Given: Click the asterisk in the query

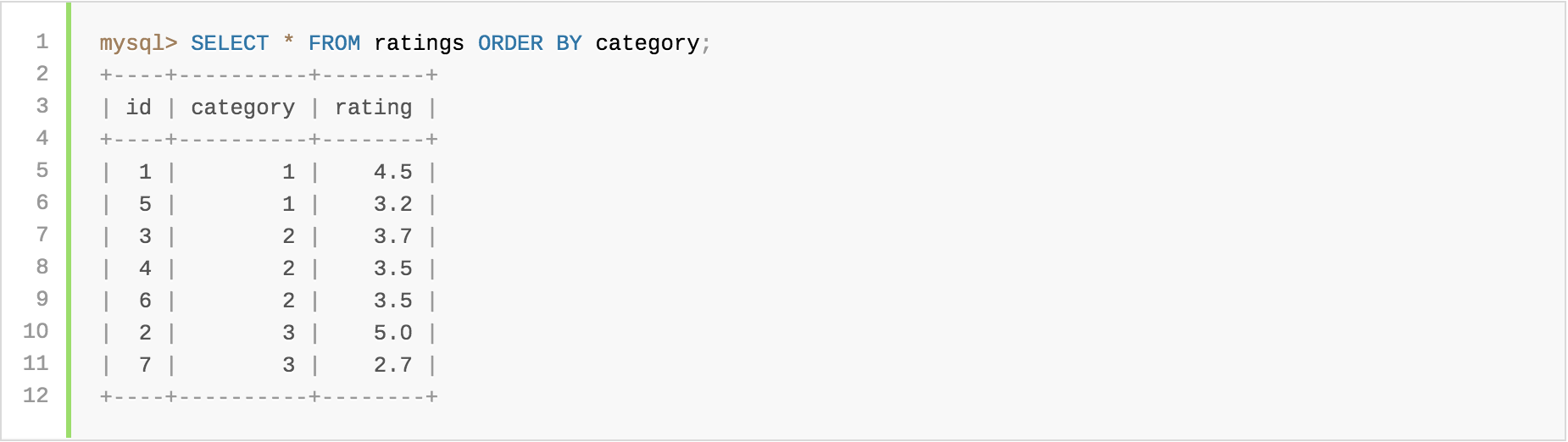Looking at the screenshot, I should tap(289, 43).
